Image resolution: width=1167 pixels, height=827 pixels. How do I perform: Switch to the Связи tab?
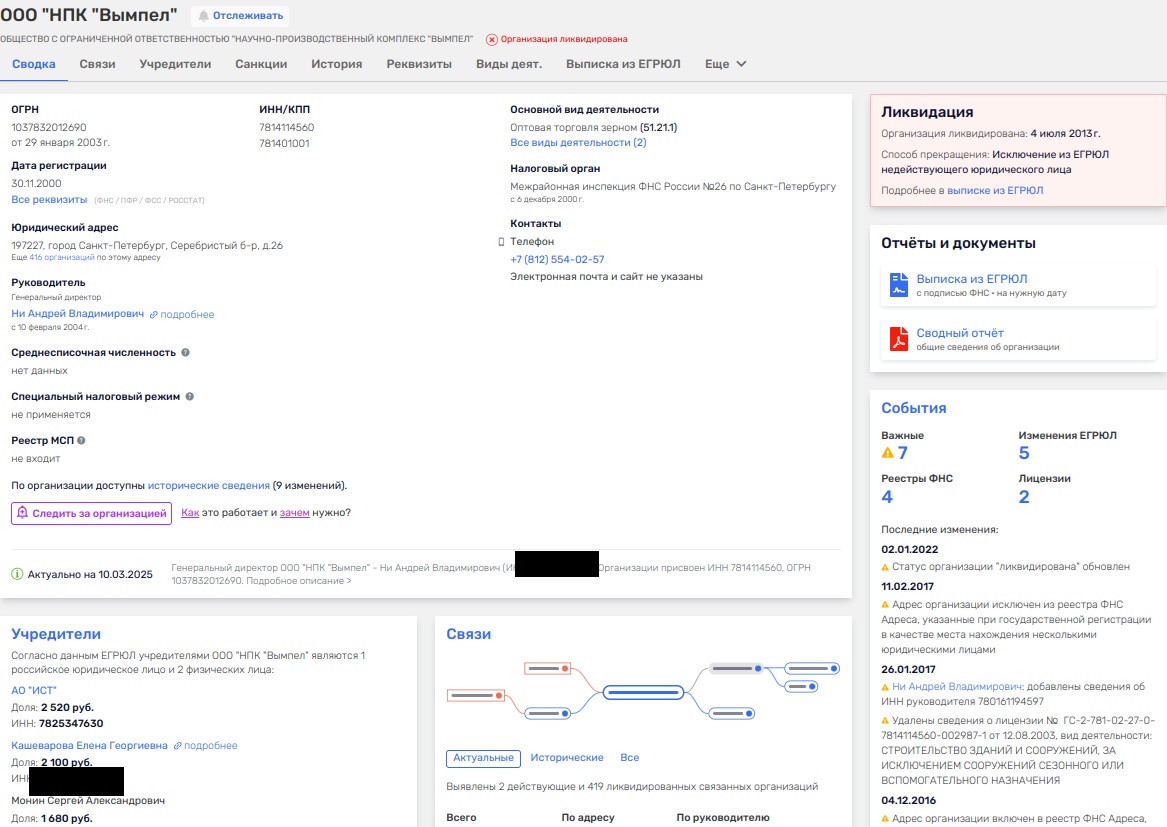(97, 64)
